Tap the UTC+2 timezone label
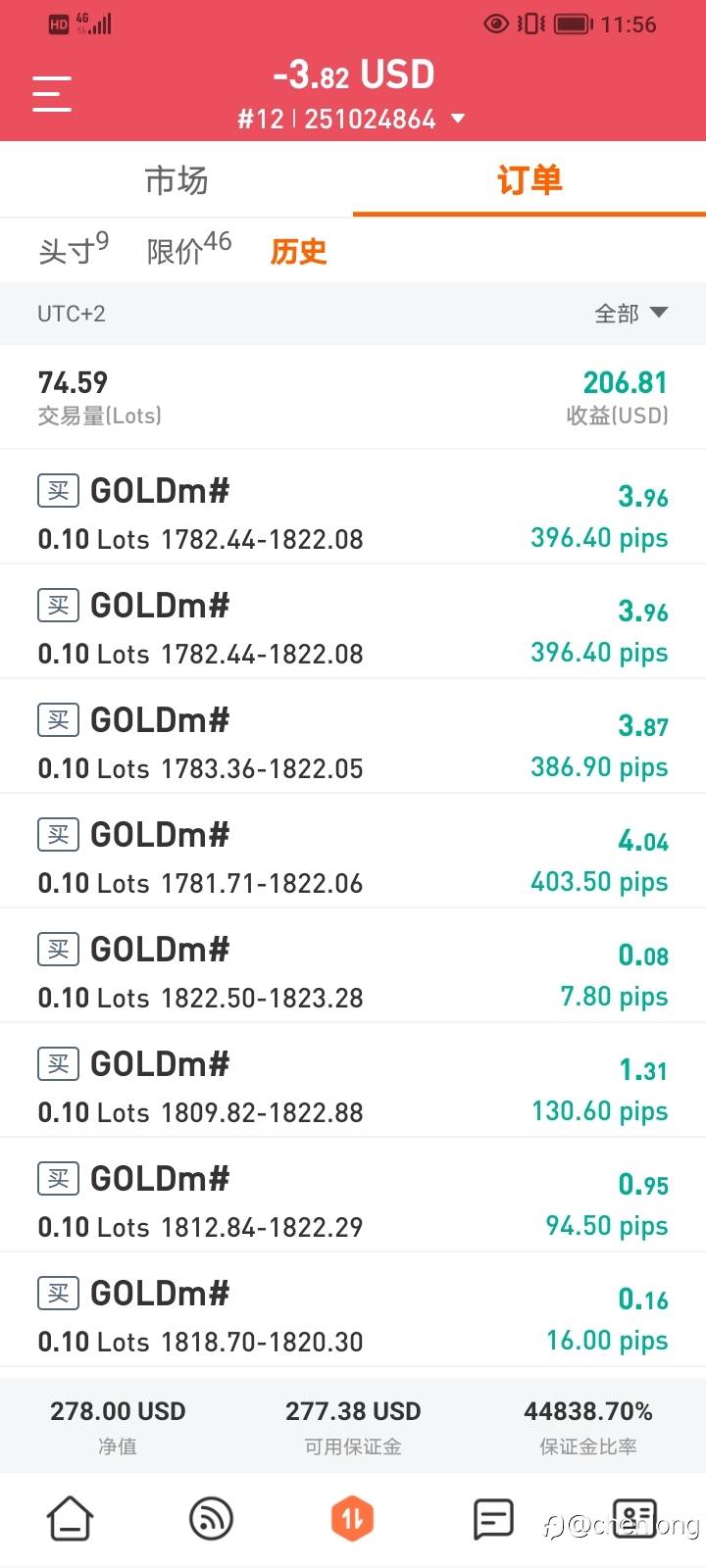The width and height of the screenshot is (706, 1568). pyautogui.click(x=72, y=314)
